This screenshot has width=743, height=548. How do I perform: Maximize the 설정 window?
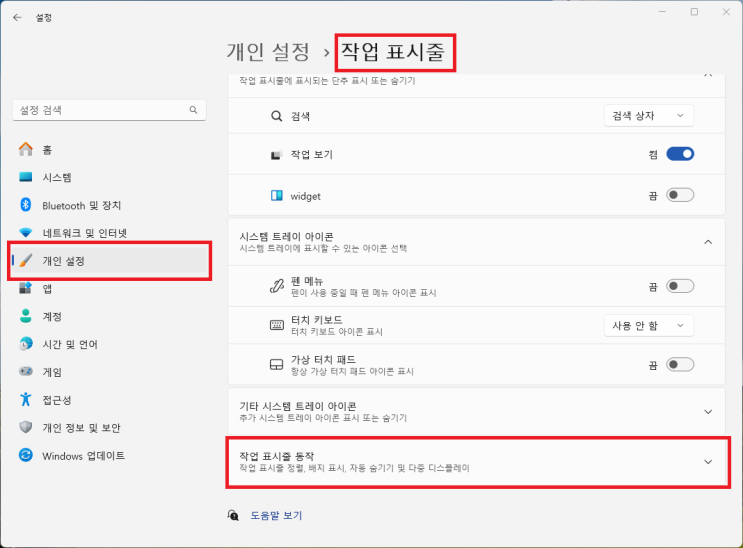(694, 12)
